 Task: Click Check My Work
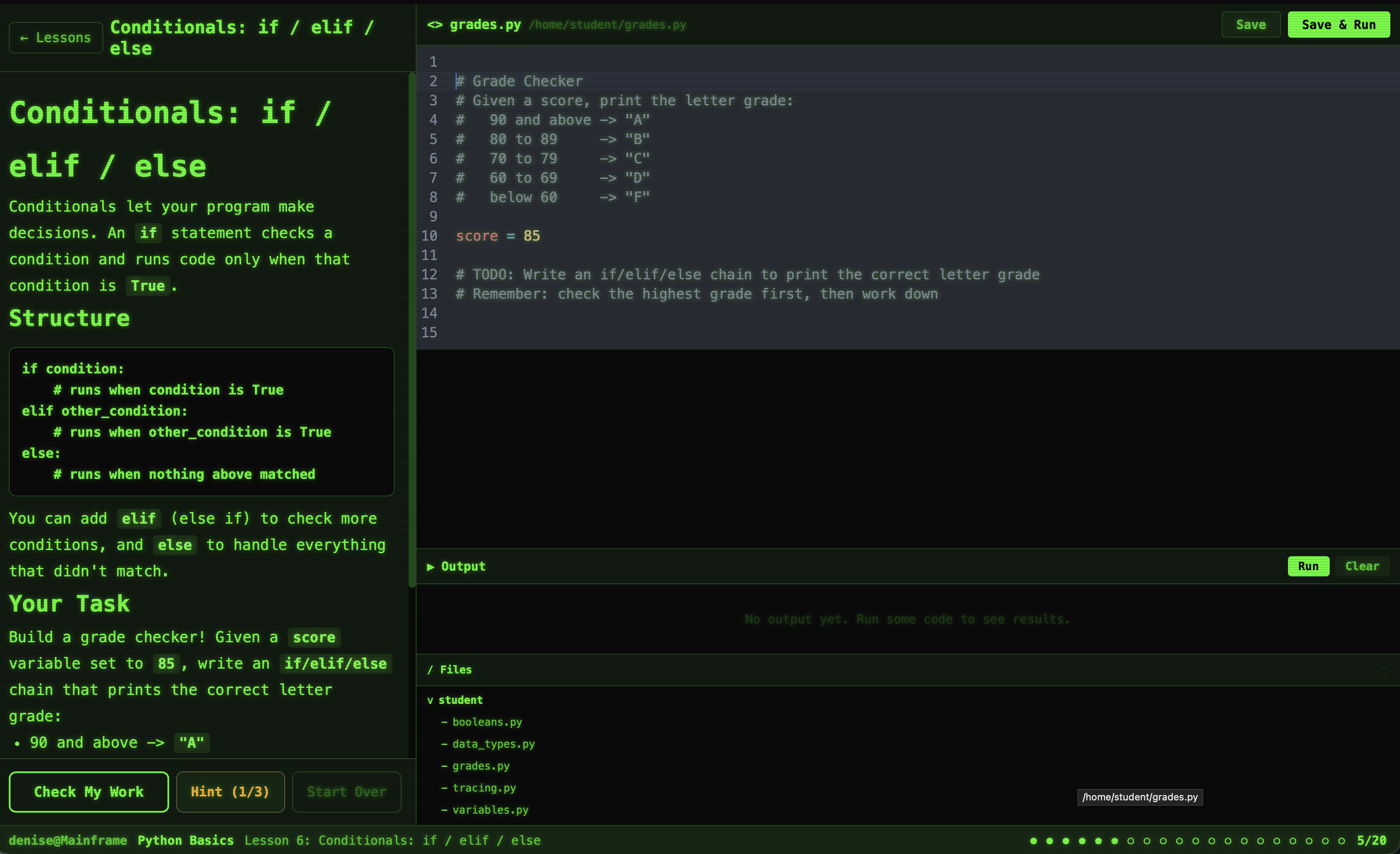(x=89, y=792)
